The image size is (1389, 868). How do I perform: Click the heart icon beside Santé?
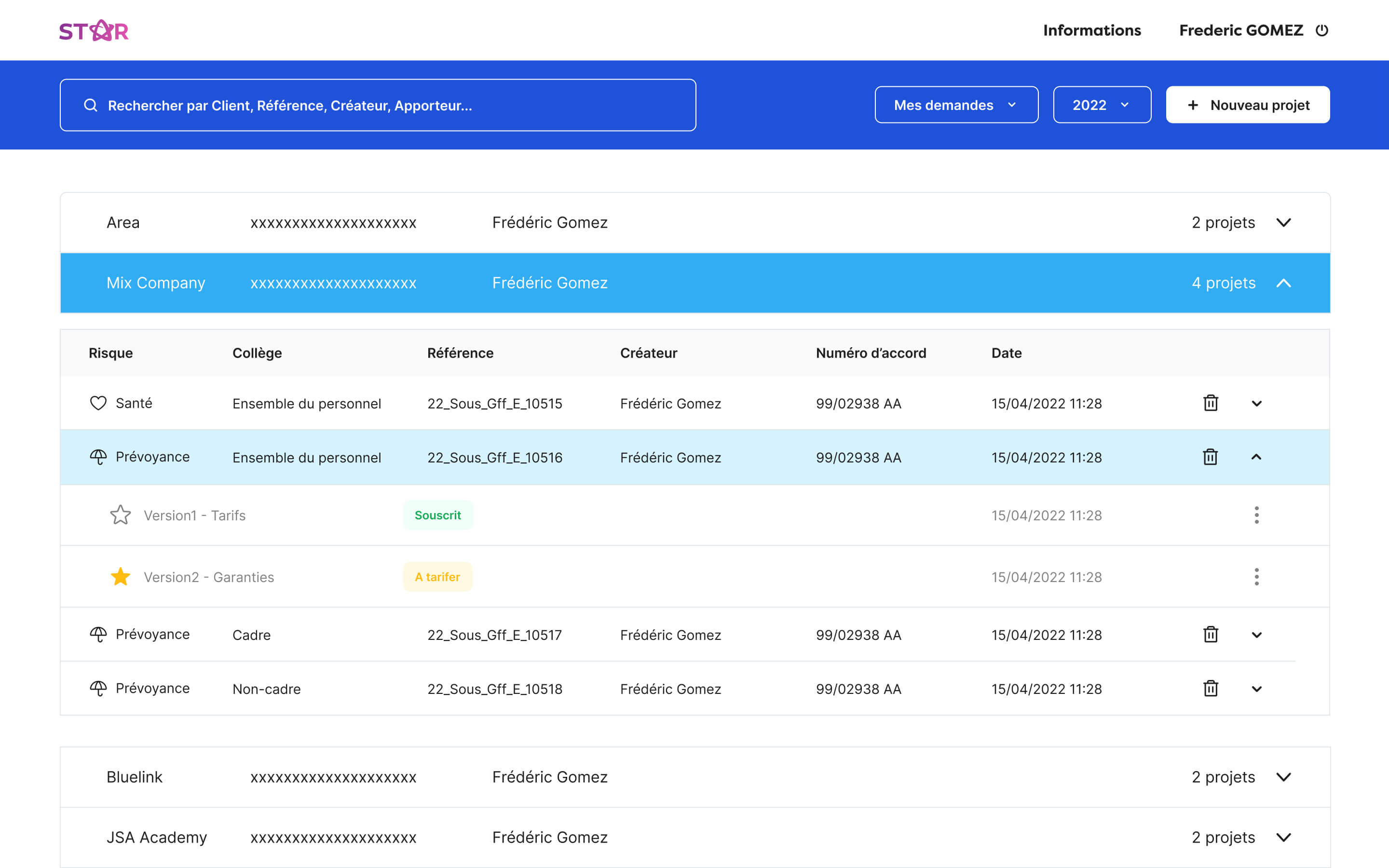(98, 403)
